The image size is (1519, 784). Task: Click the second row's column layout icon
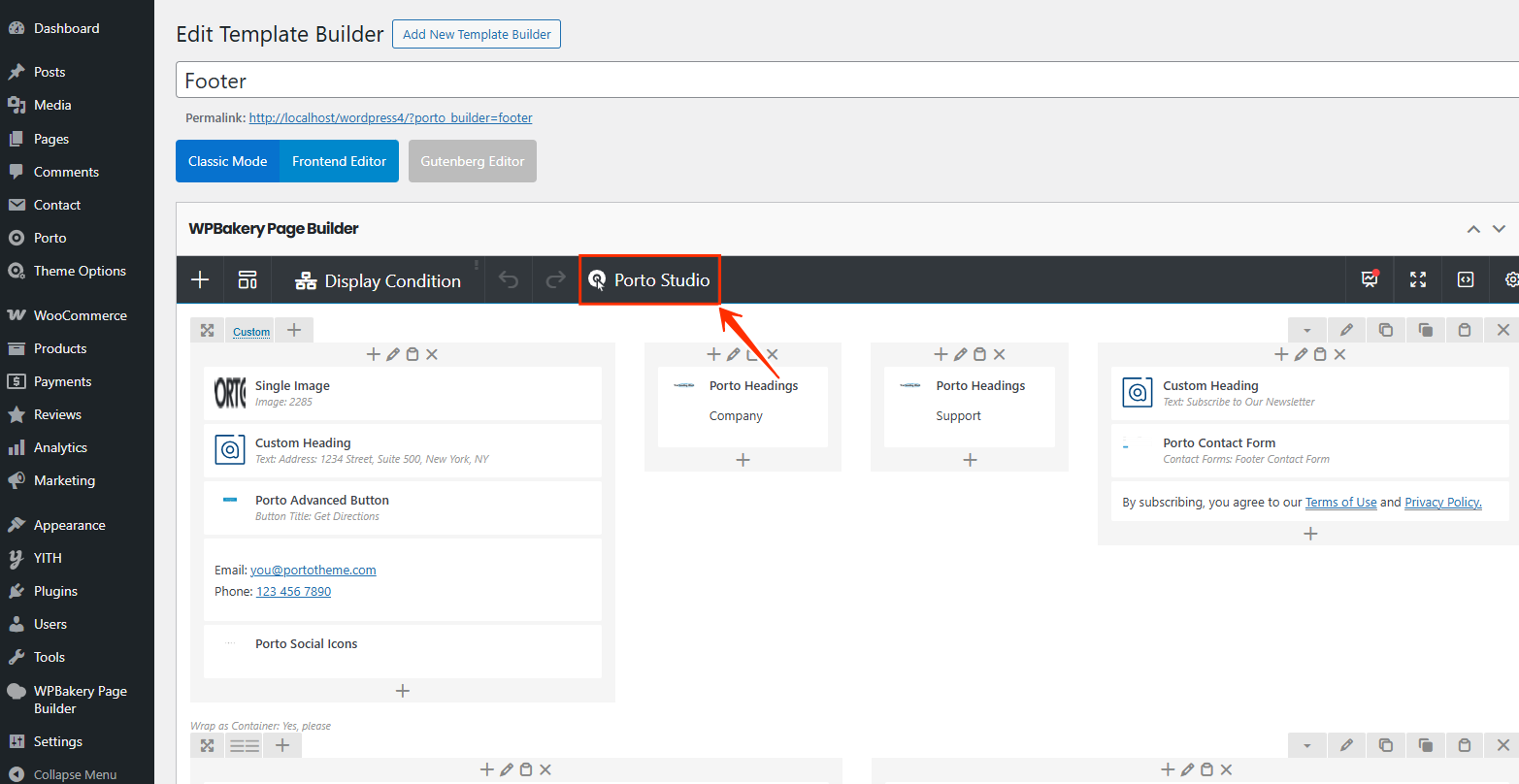tap(244, 745)
